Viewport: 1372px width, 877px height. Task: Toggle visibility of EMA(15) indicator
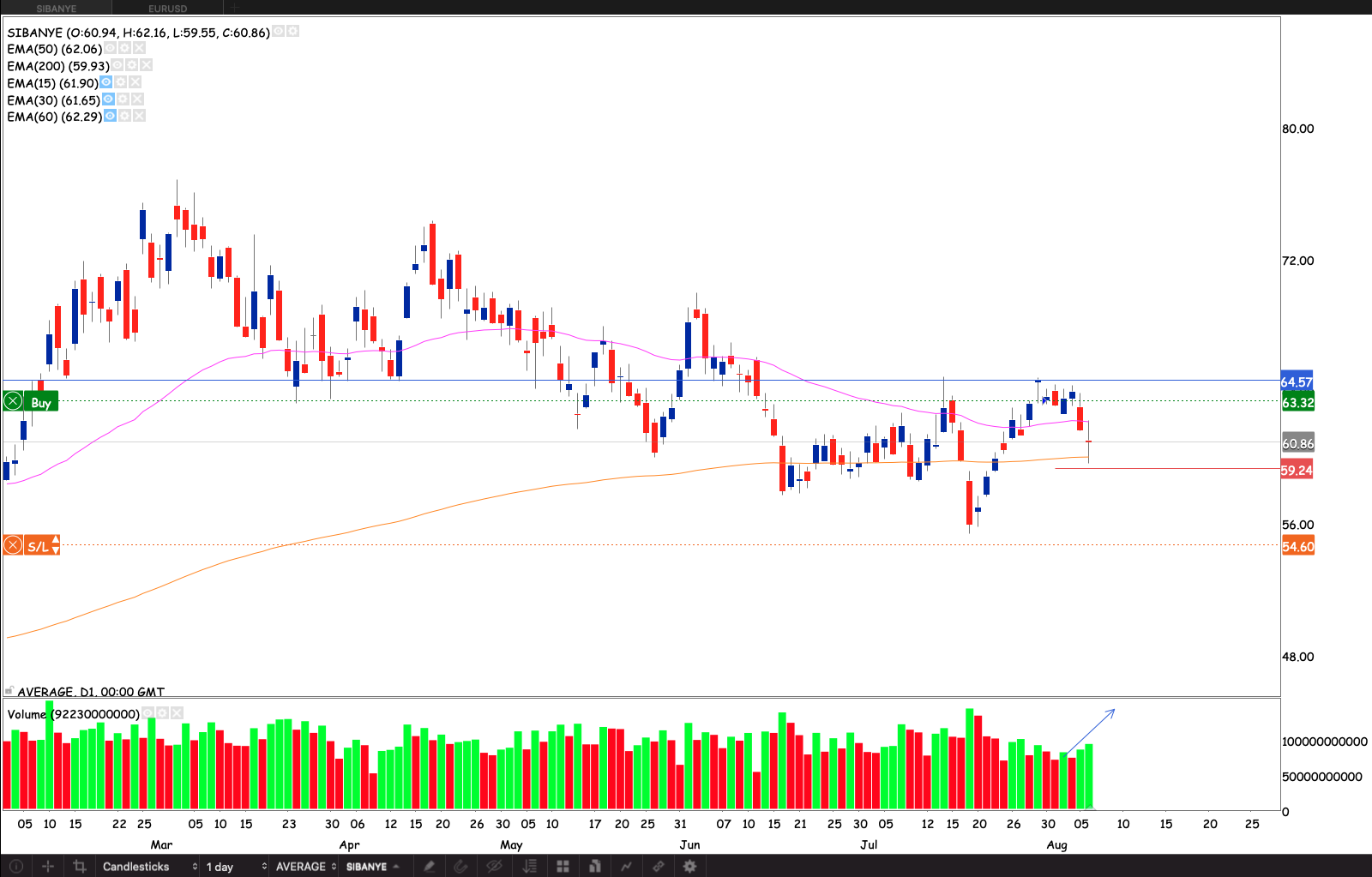[x=106, y=82]
